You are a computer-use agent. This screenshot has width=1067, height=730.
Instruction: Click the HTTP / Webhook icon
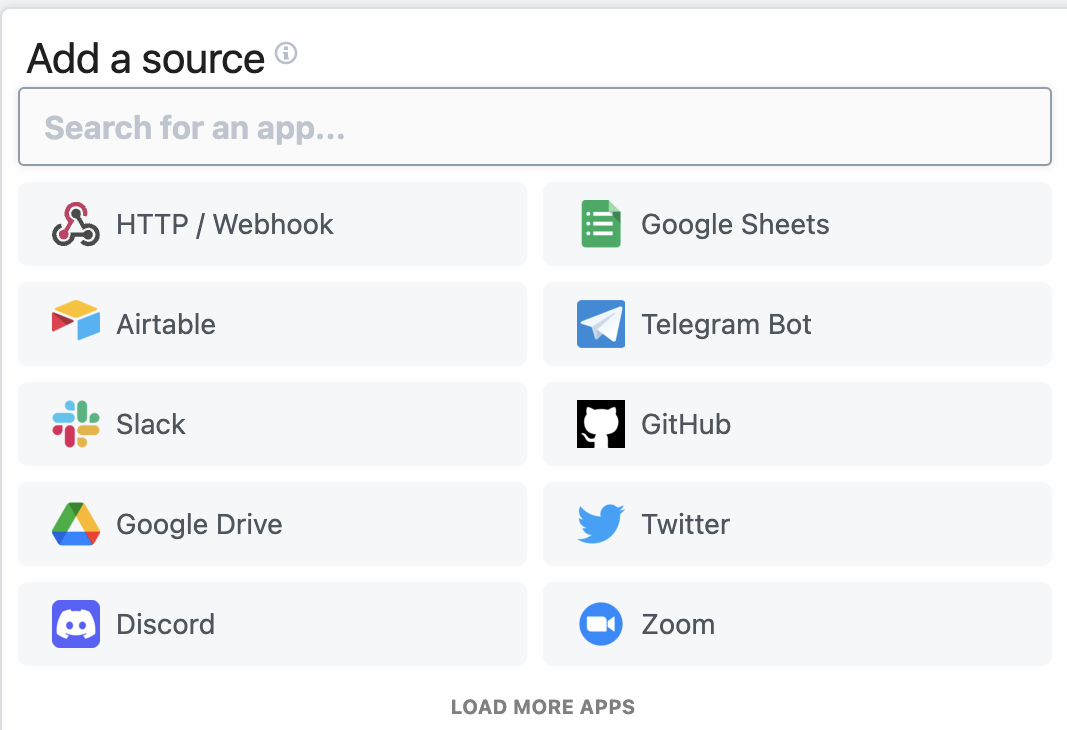pos(76,224)
